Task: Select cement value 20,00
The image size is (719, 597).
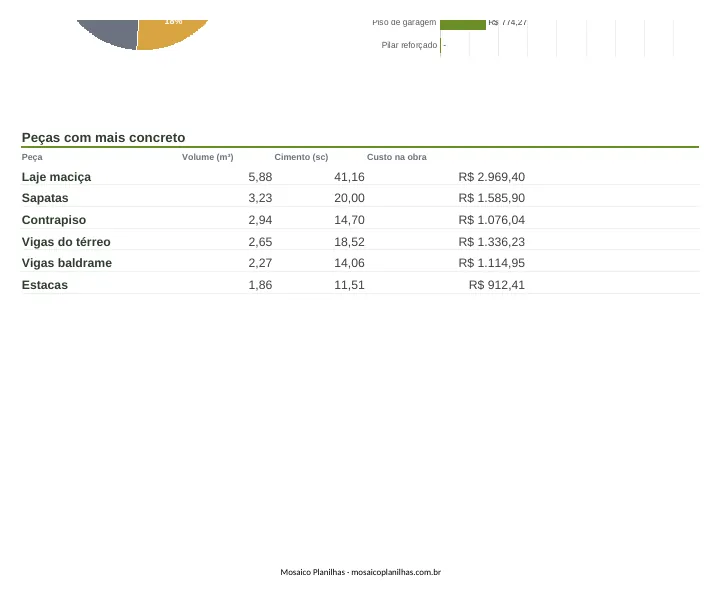Action: [x=349, y=198]
